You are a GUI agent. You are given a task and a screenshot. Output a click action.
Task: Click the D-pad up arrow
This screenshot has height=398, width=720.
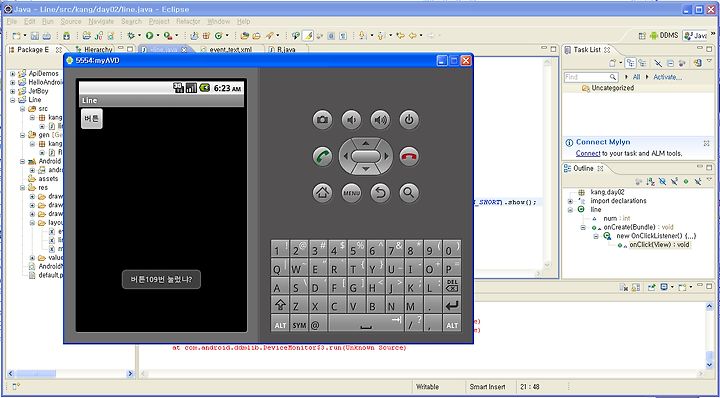[366, 143]
